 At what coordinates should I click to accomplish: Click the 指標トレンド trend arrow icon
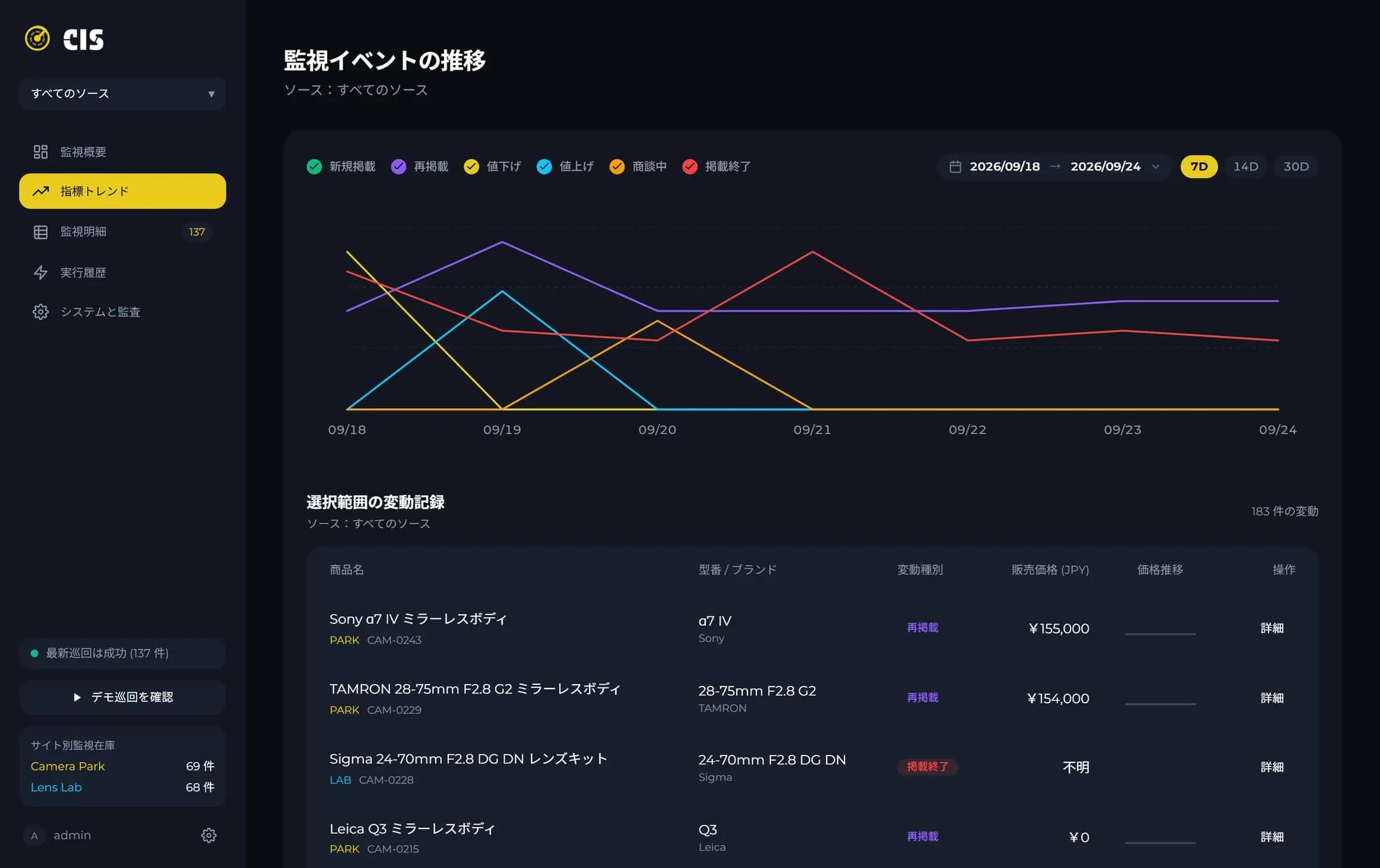click(x=40, y=191)
